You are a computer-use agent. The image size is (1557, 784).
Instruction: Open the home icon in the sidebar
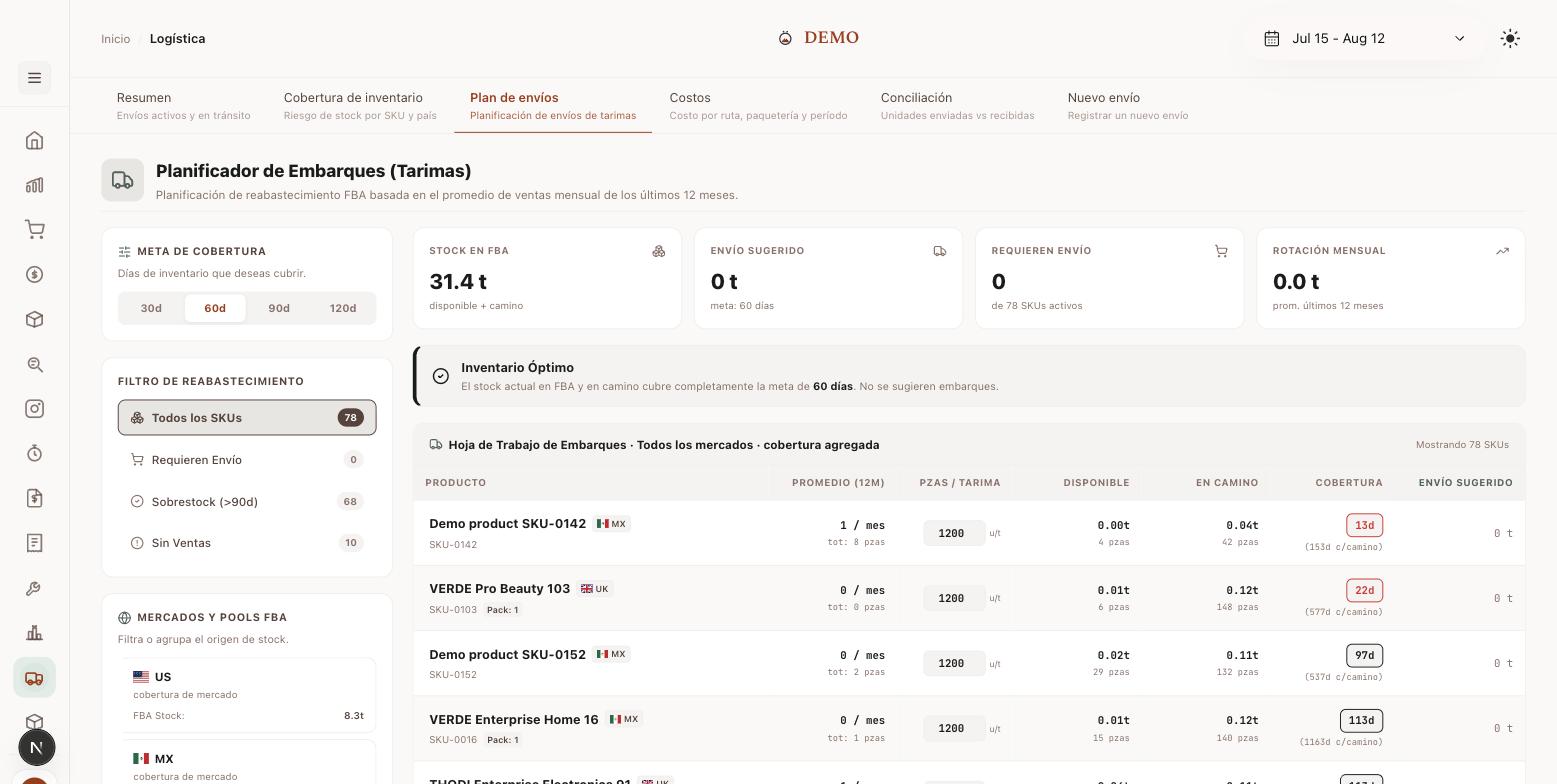pos(34,140)
